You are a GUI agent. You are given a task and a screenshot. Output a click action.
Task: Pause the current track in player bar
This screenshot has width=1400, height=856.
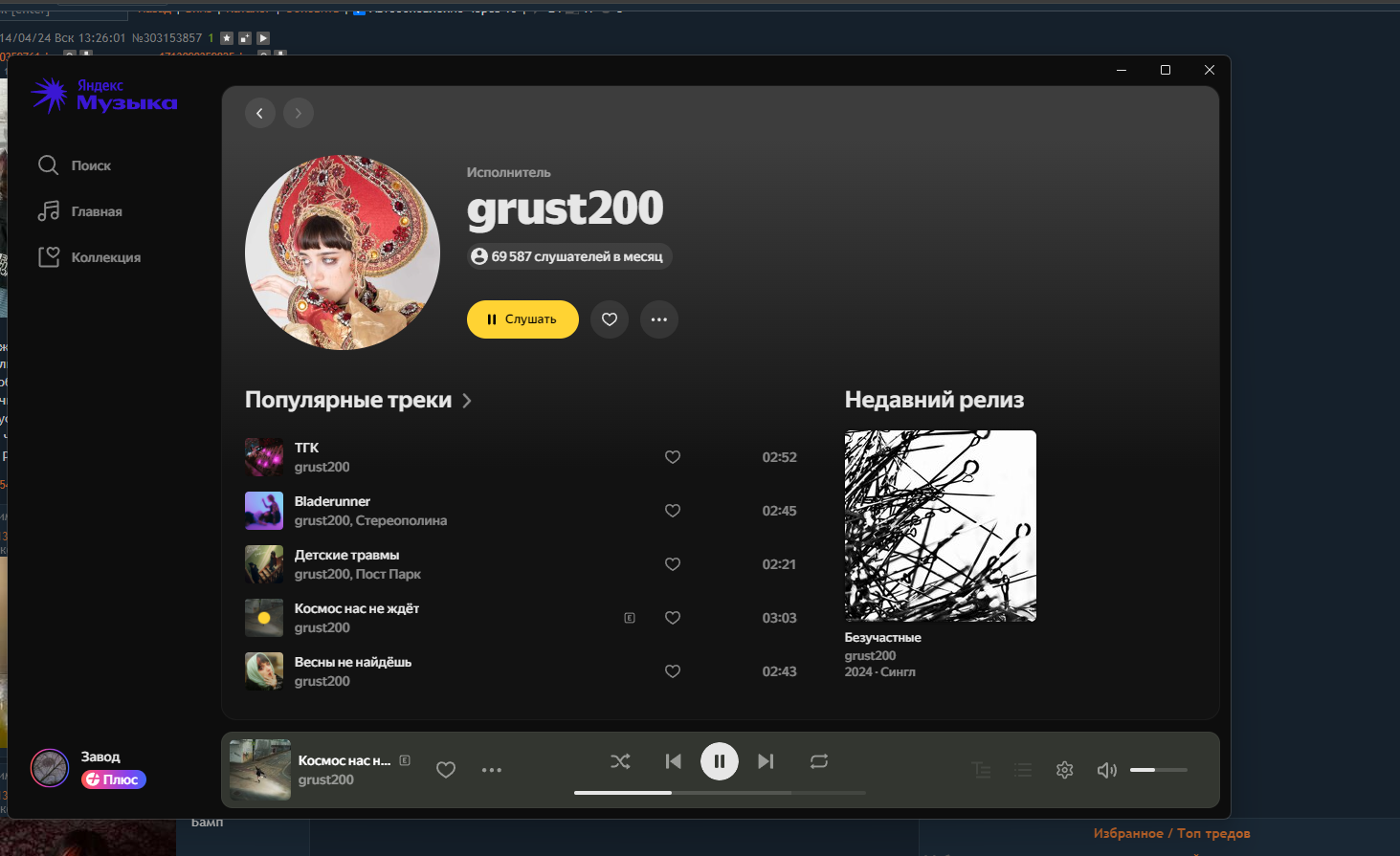click(720, 761)
